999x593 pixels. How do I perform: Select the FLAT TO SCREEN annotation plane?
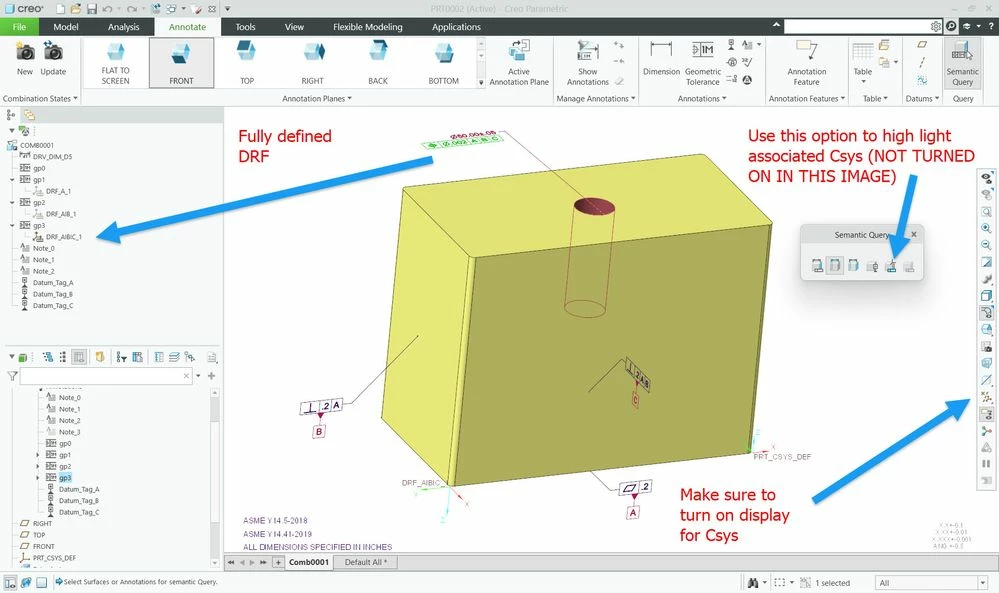[115, 62]
